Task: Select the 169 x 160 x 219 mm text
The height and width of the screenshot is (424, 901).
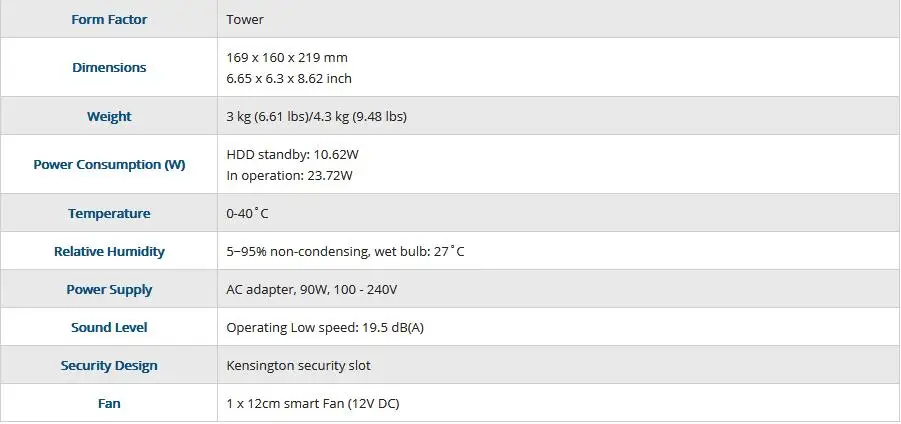Action: (x=287, y=57)
